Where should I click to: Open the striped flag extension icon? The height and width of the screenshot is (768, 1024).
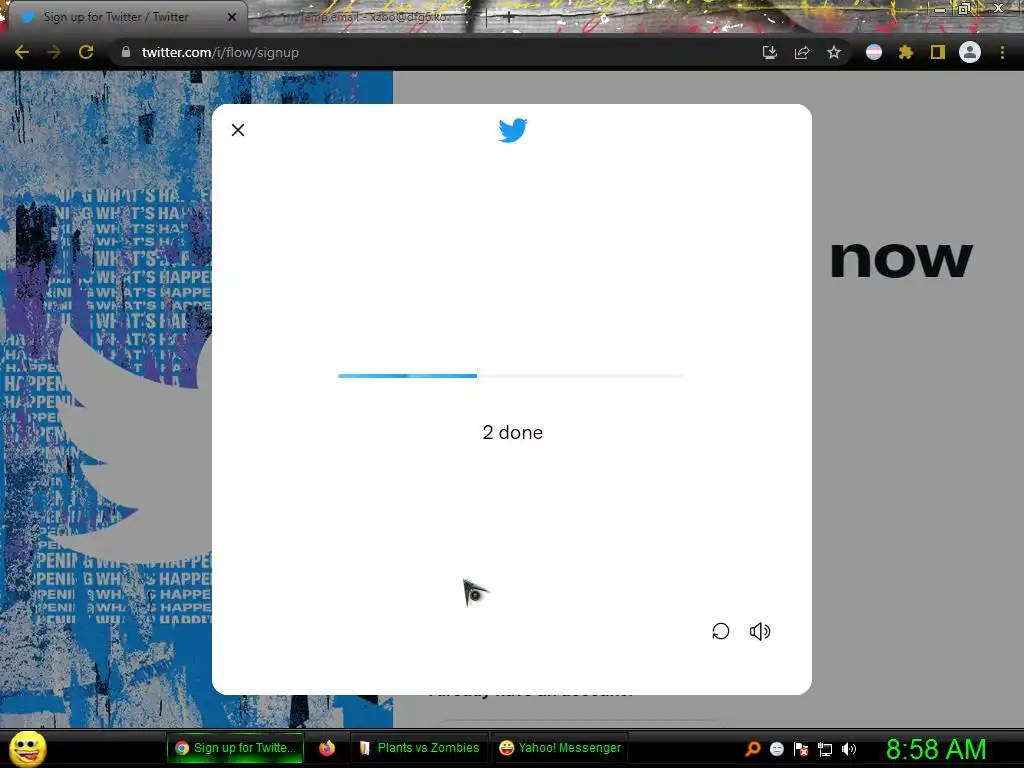(874, 52)
